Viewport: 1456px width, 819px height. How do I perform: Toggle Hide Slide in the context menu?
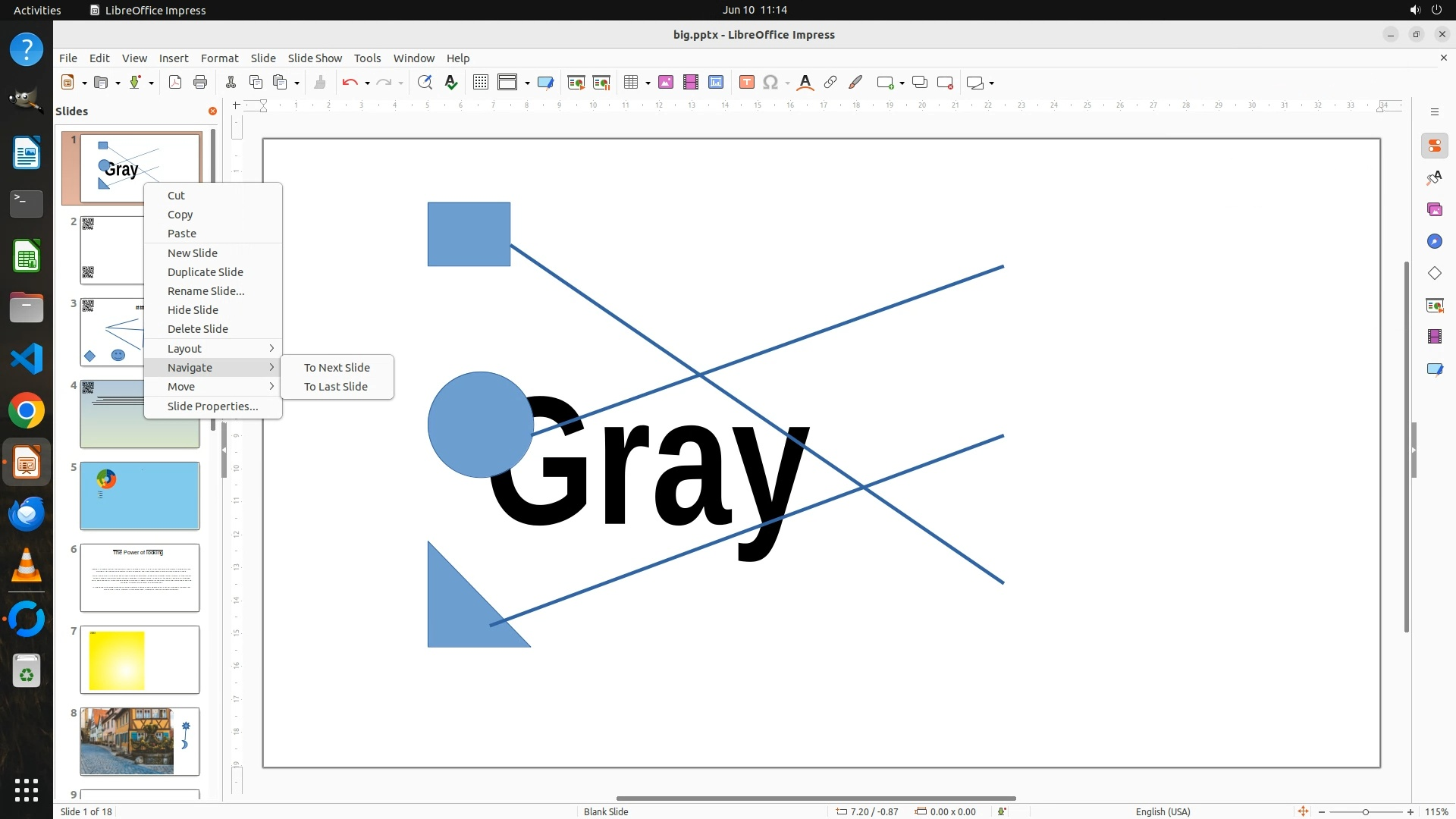pos(193,309)
